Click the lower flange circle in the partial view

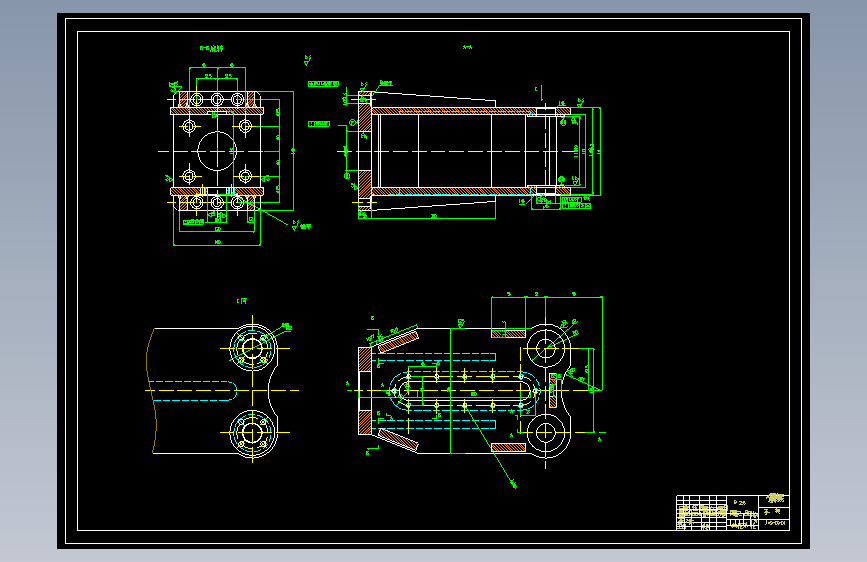click(x=252, y=433)
